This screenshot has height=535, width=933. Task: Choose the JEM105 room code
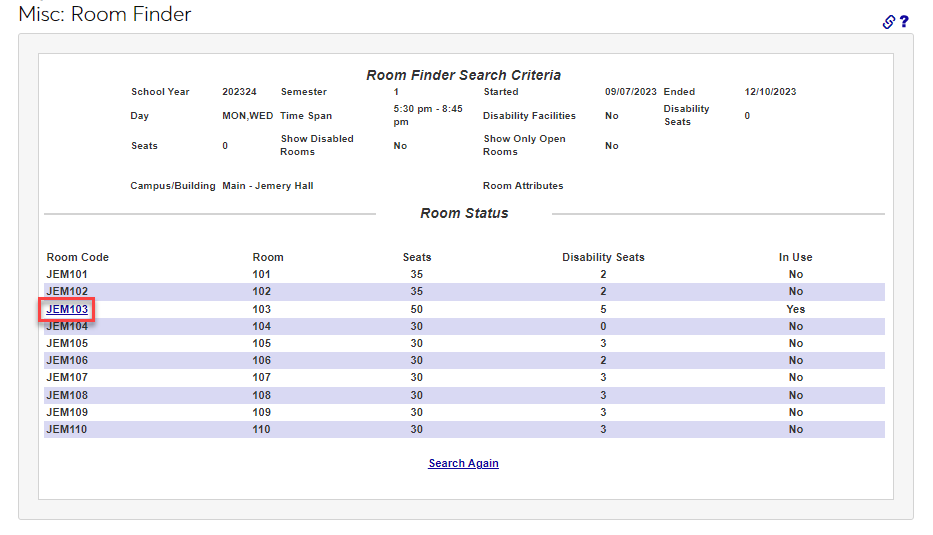tap(67, 343)
